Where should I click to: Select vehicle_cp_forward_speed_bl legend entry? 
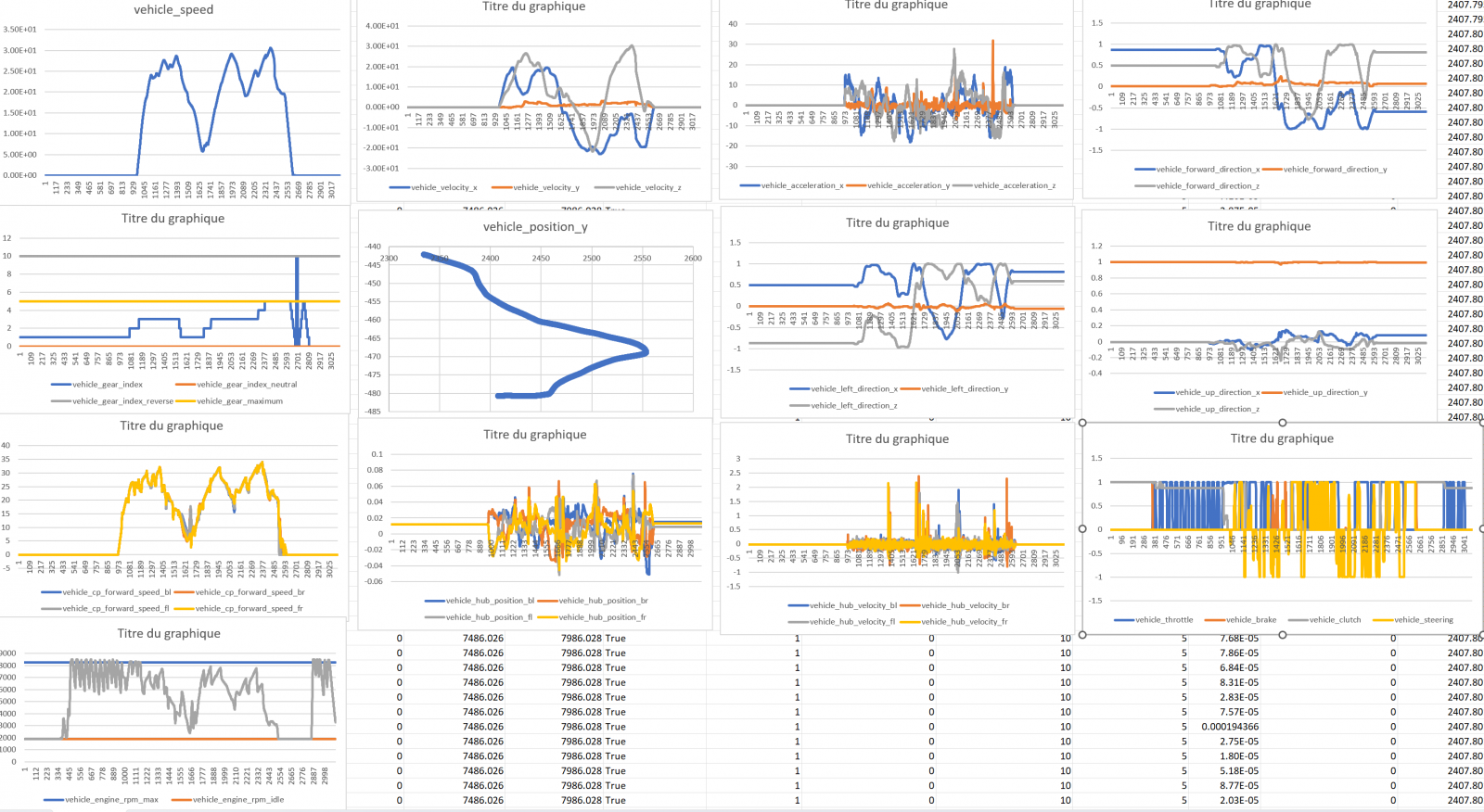point(107,592)
